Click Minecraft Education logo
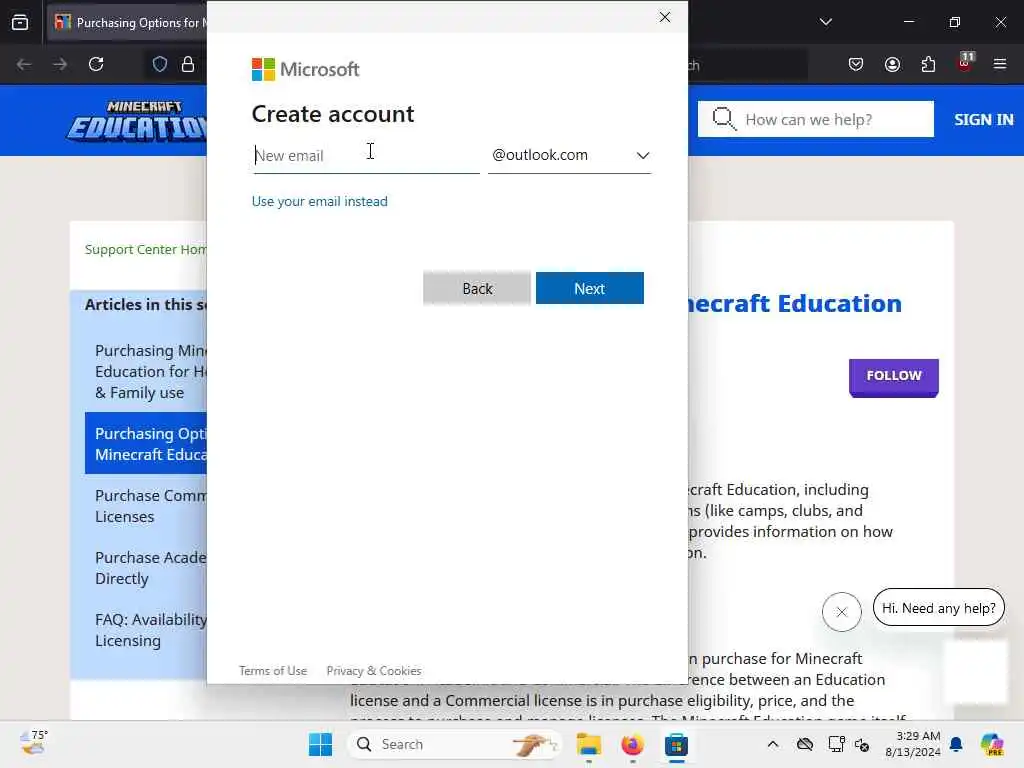 pyautogui.click(x=137, y=121)
